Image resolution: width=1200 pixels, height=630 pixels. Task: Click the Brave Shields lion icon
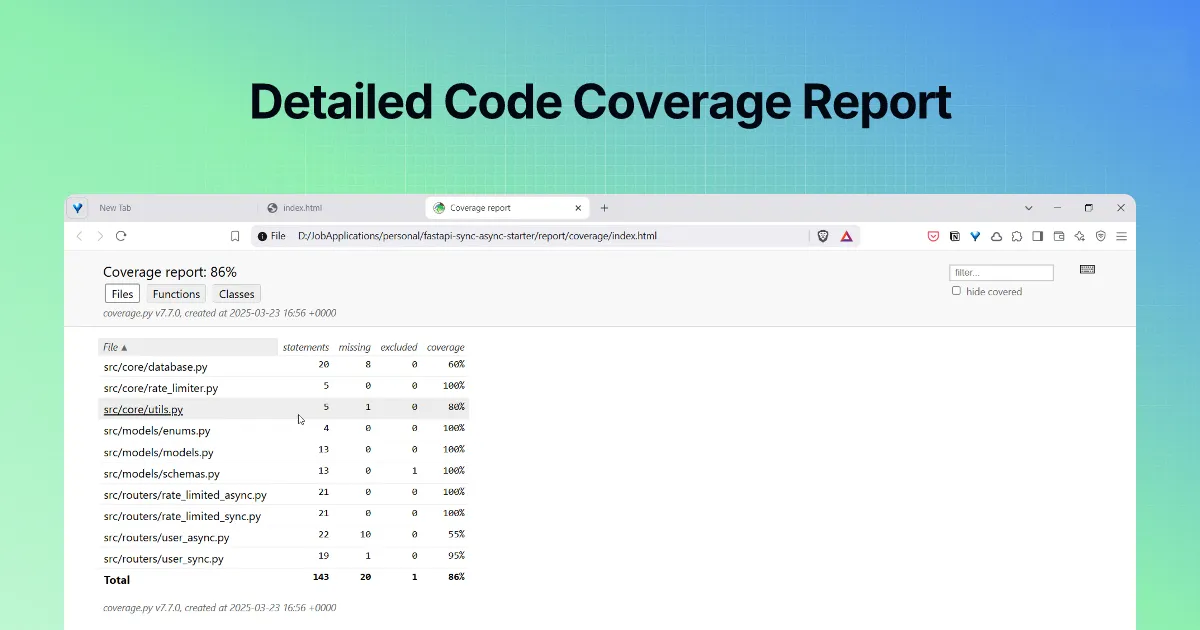[823, 236]
